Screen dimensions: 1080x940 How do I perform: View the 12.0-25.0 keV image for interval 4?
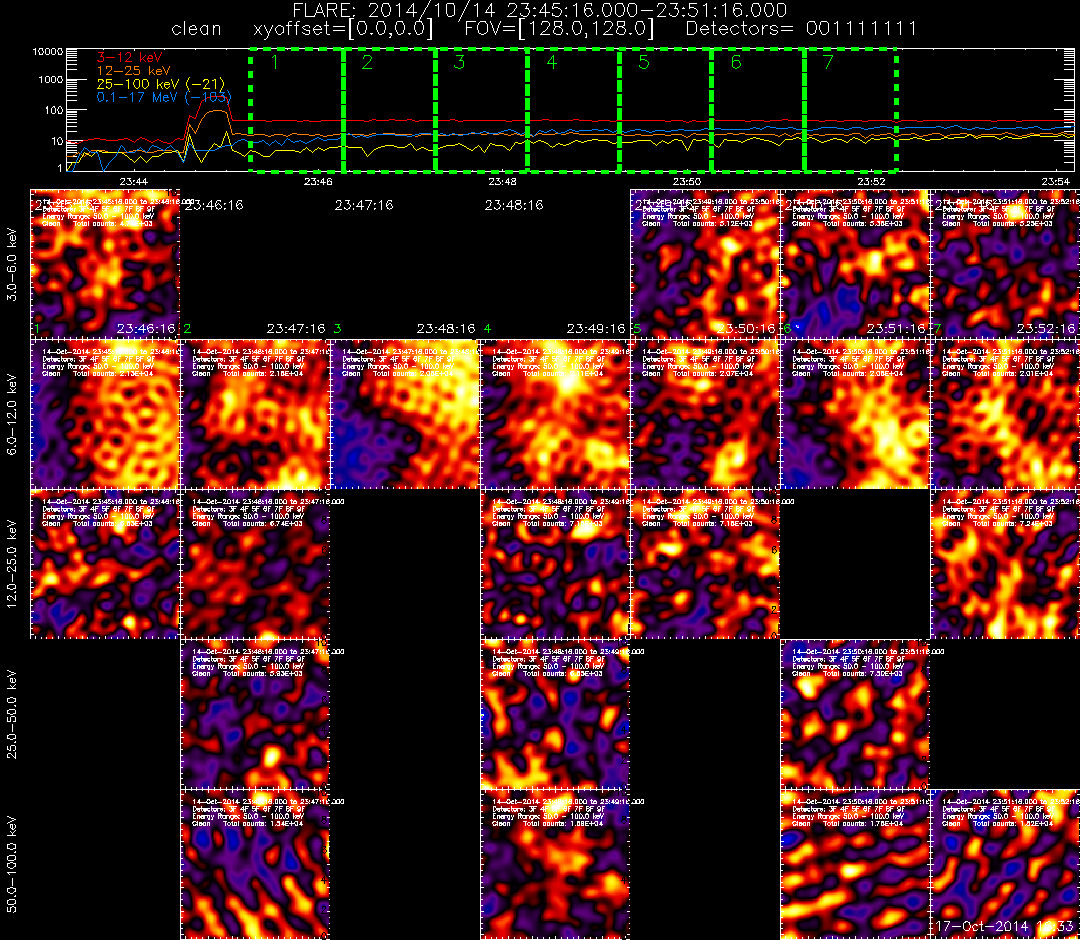coord(555,564)
